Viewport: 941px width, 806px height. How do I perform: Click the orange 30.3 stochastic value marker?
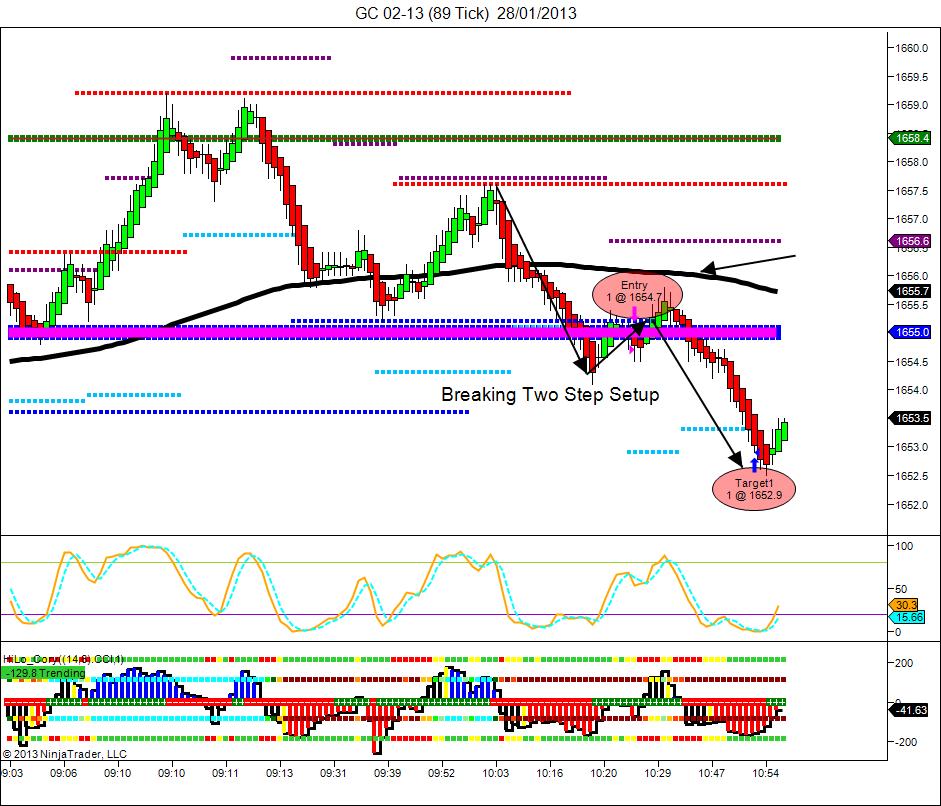tap(904, 605)
